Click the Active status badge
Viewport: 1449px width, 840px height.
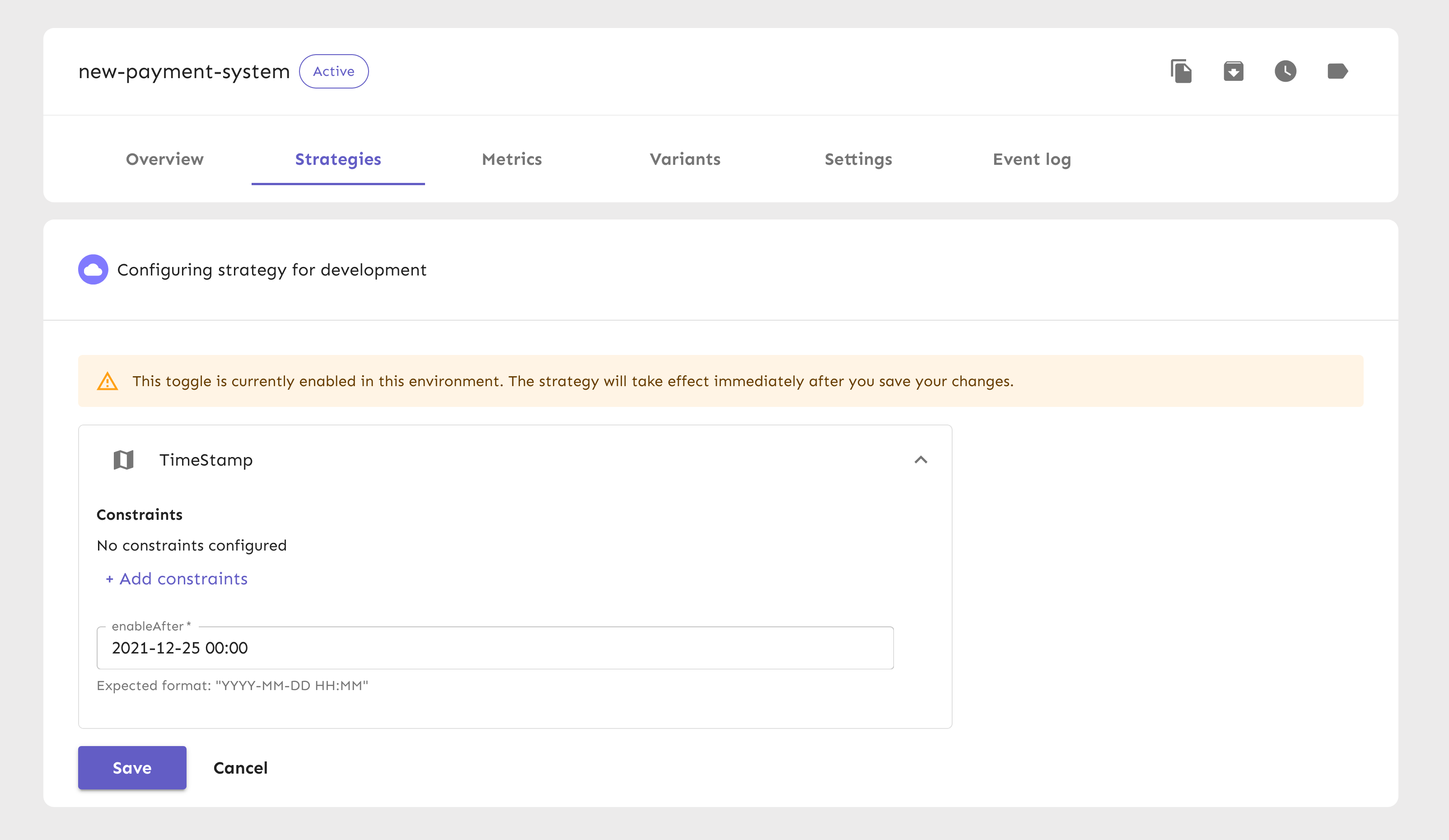click(x=333, y=71)
